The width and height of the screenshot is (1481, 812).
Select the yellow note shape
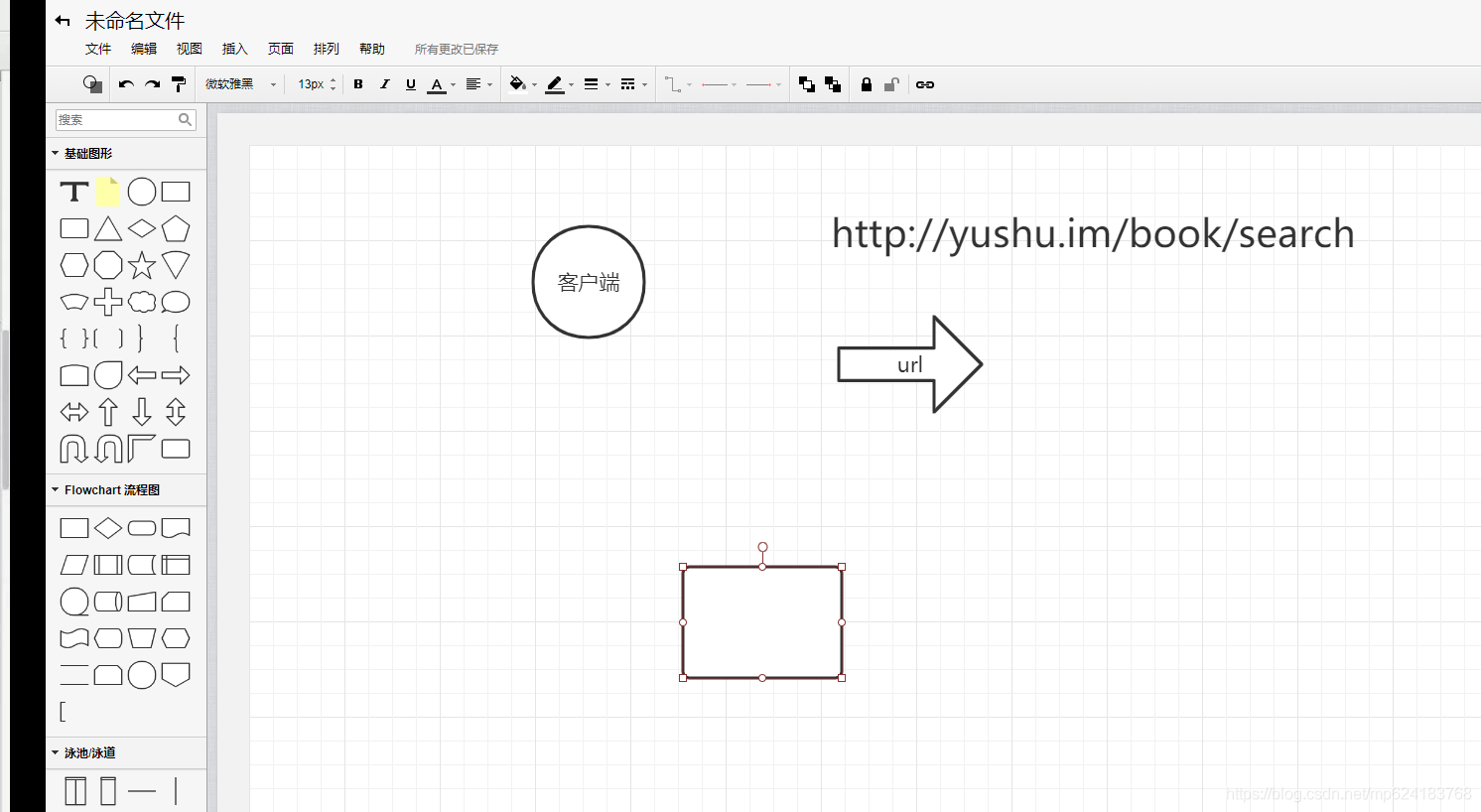[108, 192]
